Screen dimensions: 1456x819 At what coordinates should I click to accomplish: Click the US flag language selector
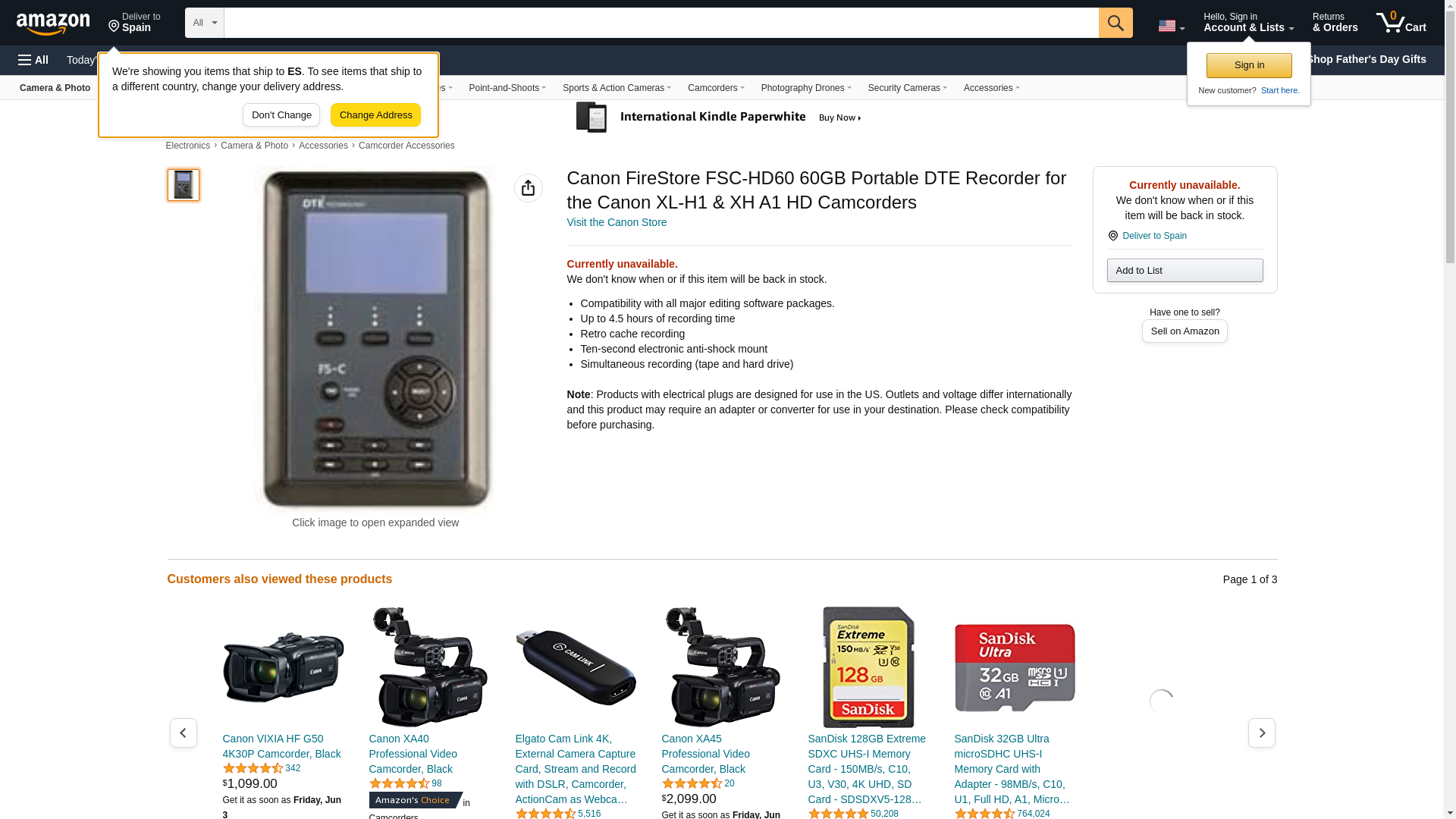(1171, 26)
